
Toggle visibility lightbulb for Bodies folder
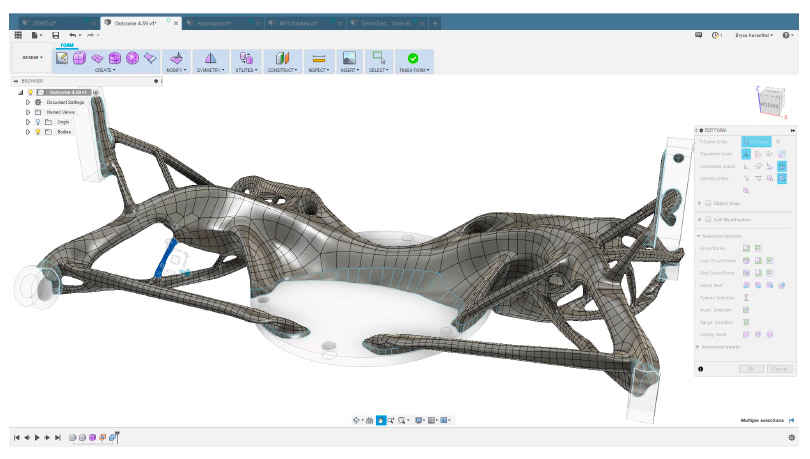coord(38,131)
